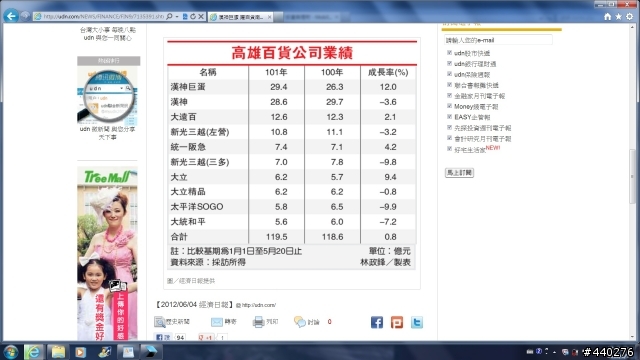
Task: Click the 高雄百貨公司業績 table image
Action: [x=292, y=155]
